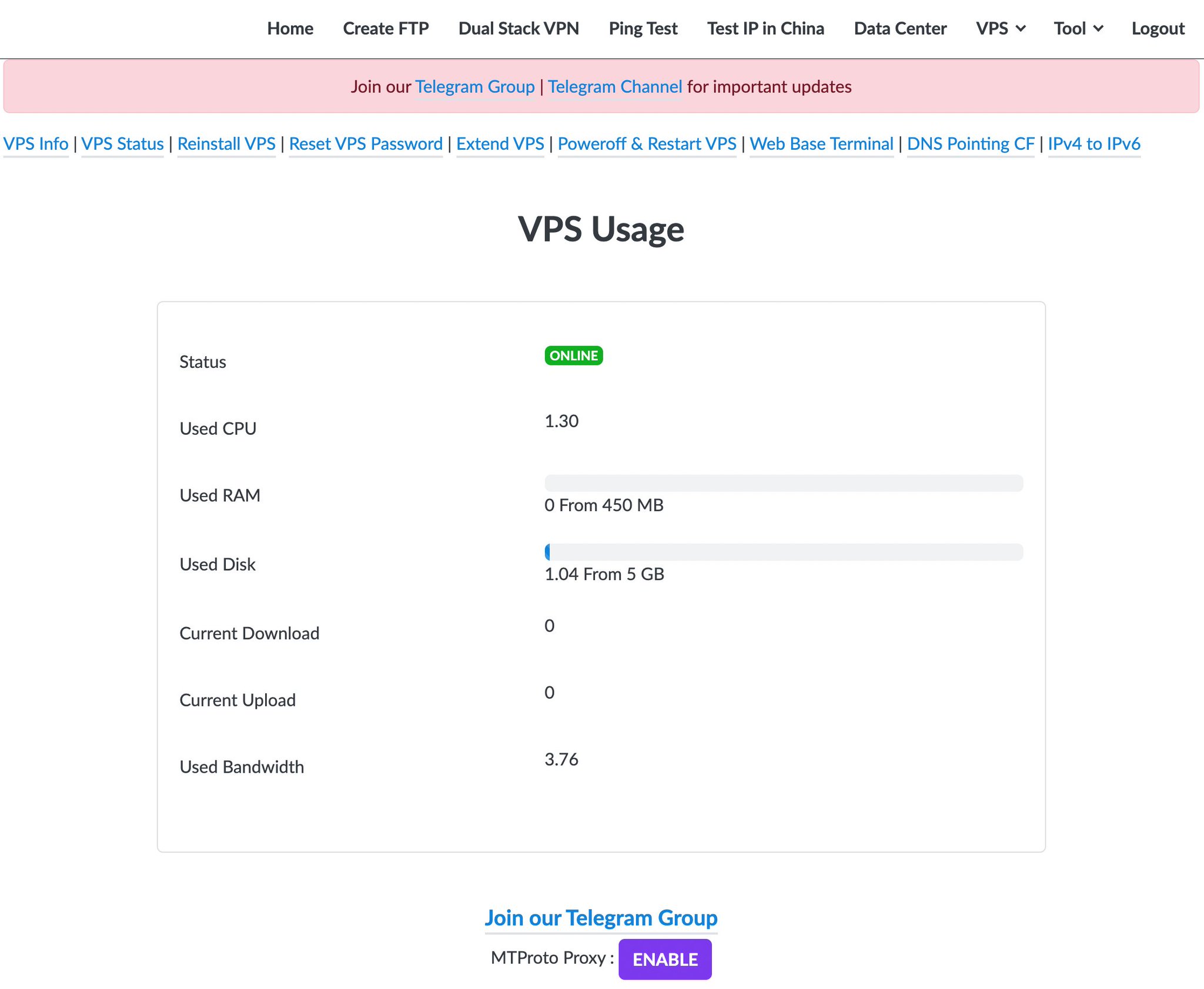Reset the VPS Password
The image size is (1204, 989).
coord(366,144)
